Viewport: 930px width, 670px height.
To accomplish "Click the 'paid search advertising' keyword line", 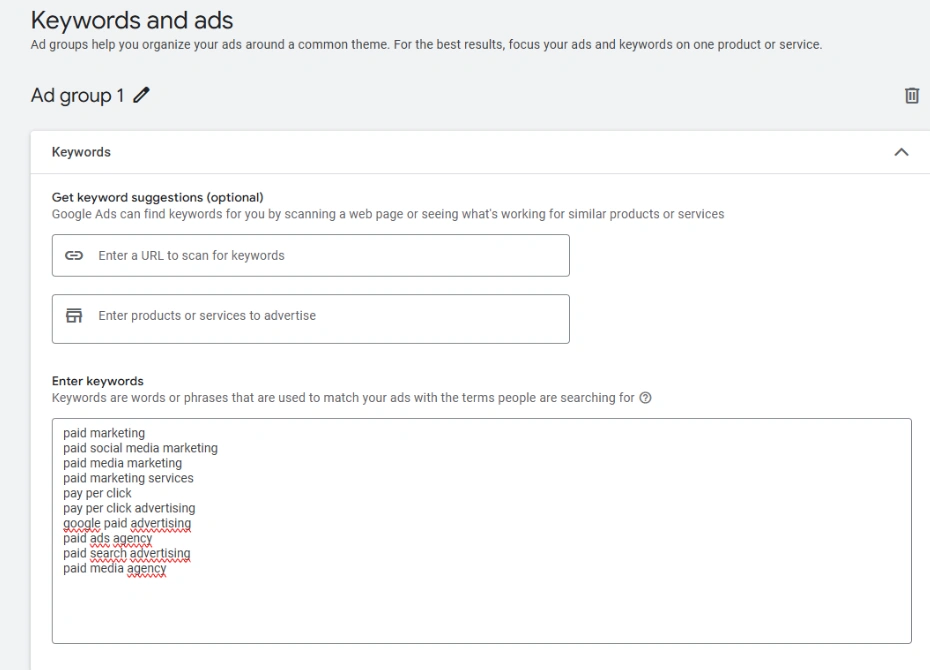I will click(126, 553).
